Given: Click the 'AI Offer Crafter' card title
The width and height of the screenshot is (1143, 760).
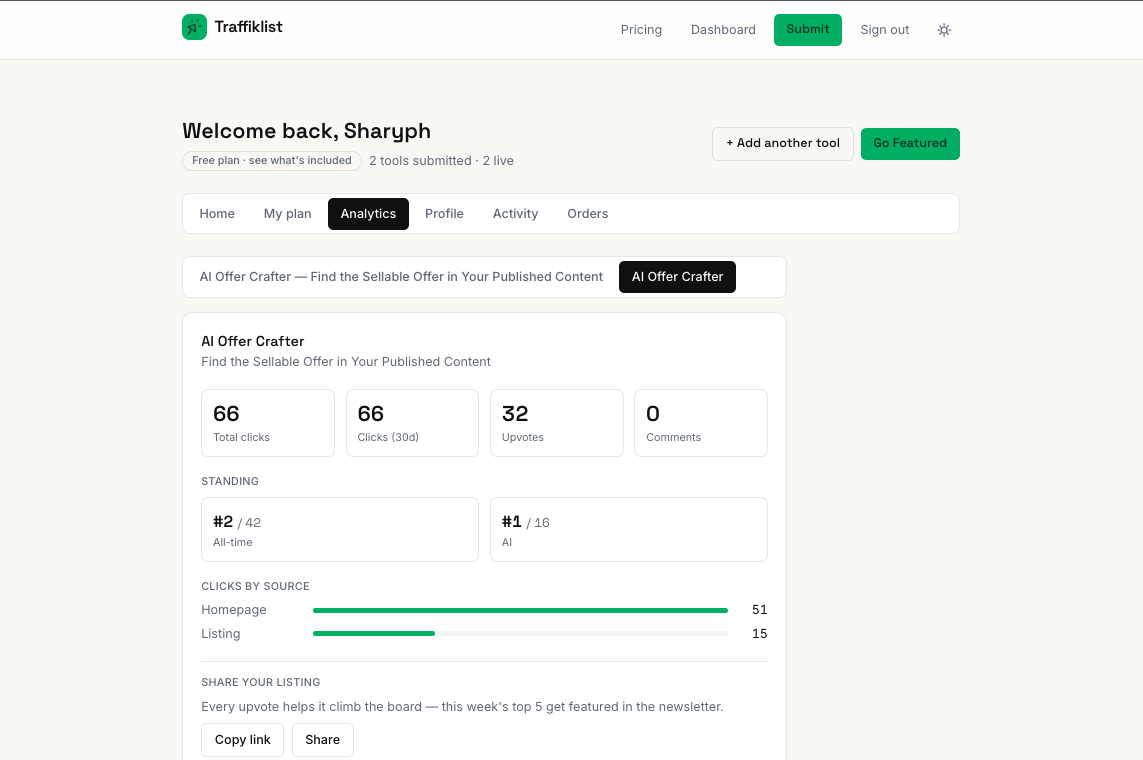Looking at the screenshot, I should [x=252, y=341].
